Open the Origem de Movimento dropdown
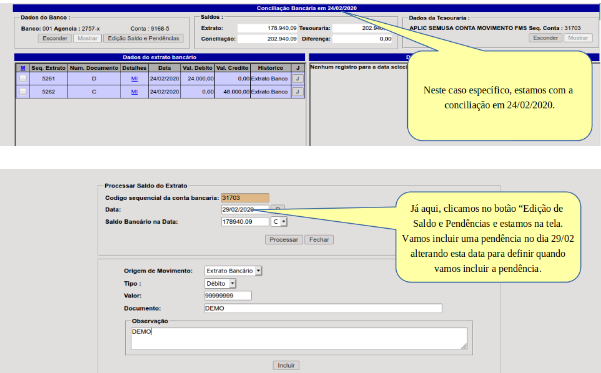 233,271
